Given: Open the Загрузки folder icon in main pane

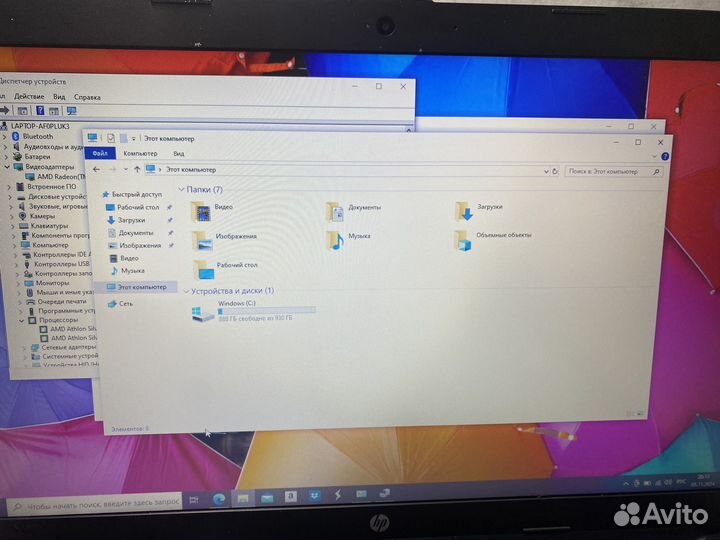Looking at the screenshot, I should pos(463,211).
